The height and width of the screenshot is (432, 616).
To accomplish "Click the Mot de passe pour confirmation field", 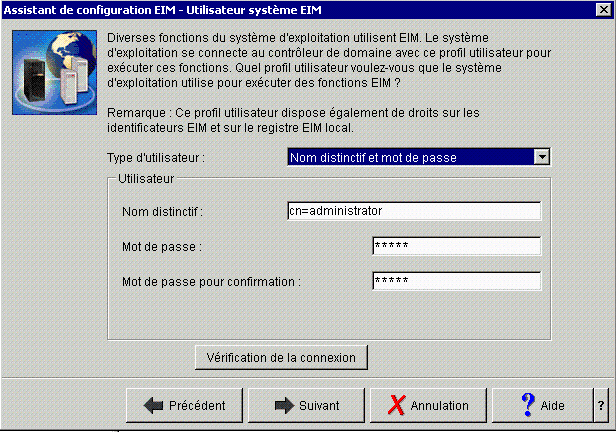I will coord(456,281).
